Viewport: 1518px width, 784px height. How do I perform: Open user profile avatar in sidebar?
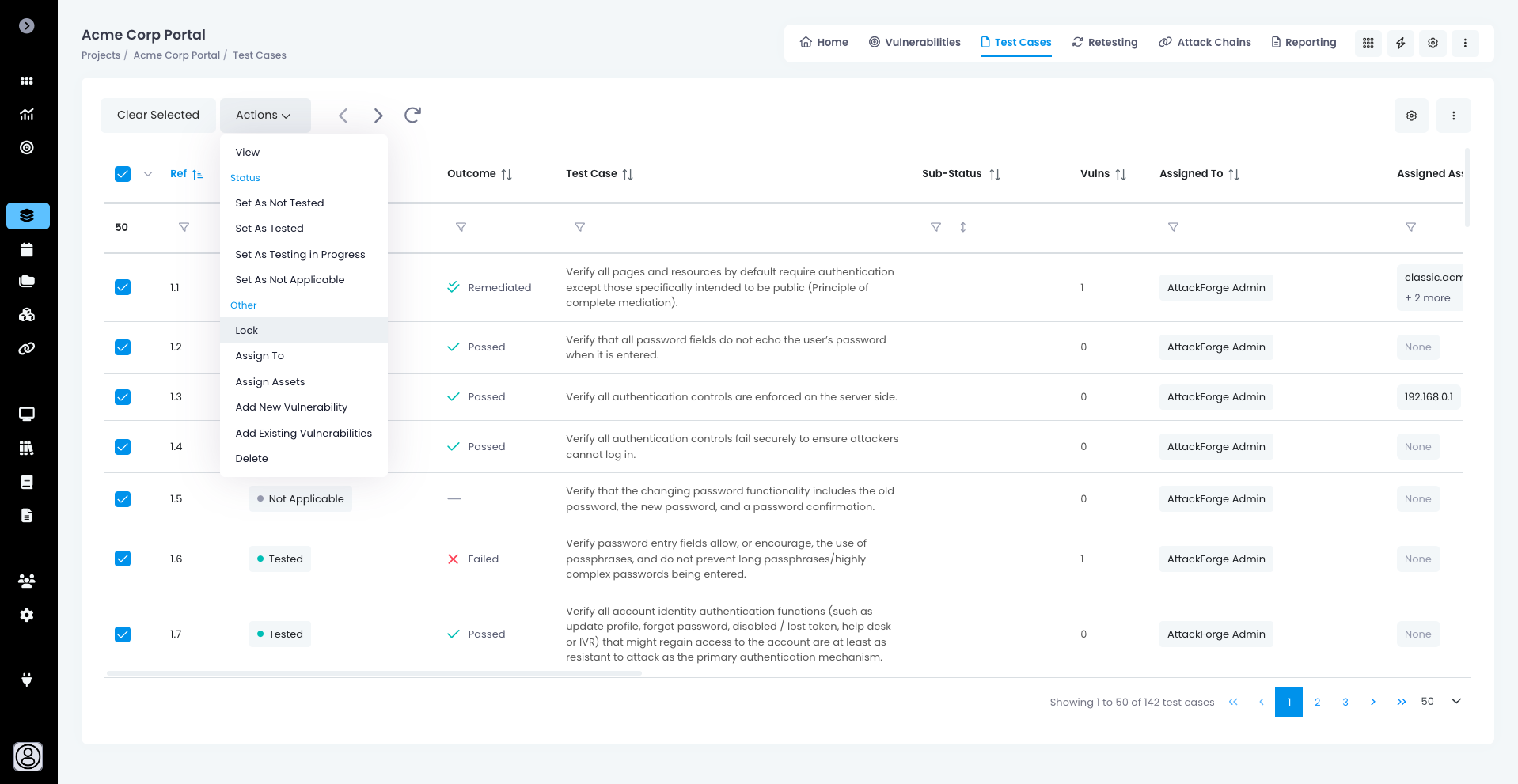tap(28, 756)
